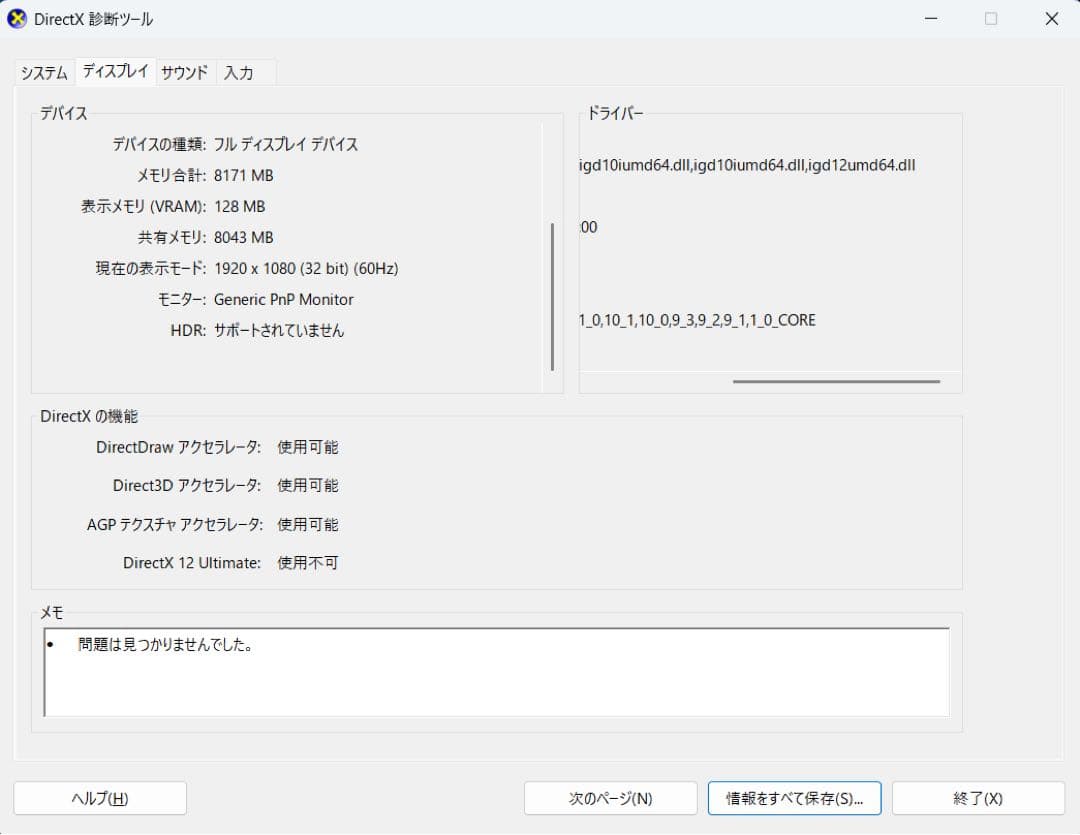Select the ディスプレイ tab

[x=114, y=71]
